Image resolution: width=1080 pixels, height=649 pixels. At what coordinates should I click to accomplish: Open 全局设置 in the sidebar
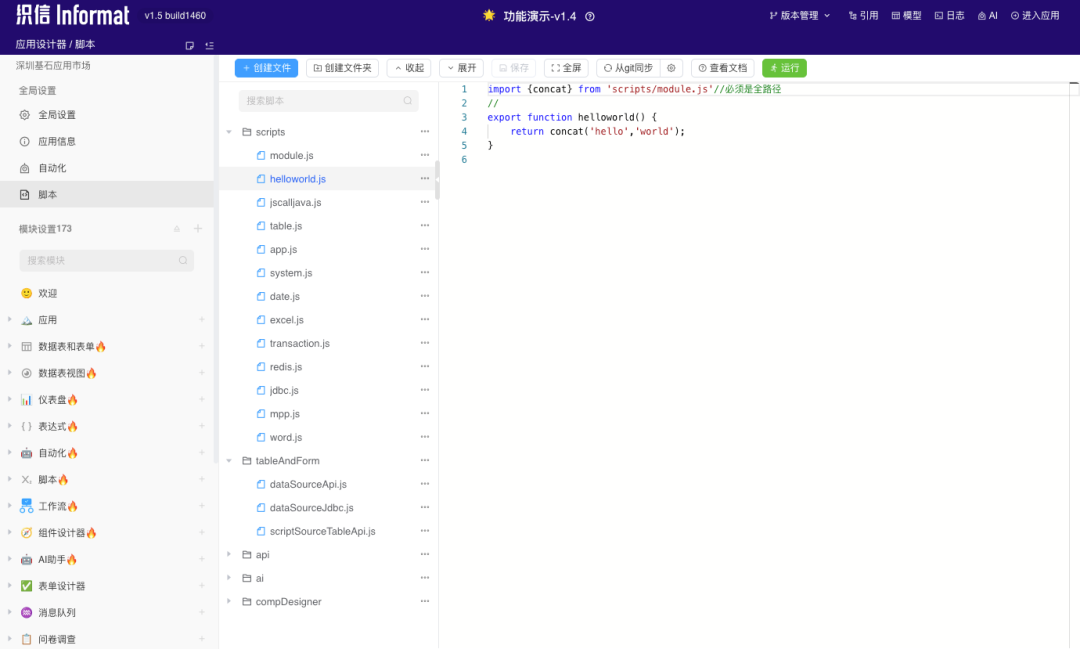56,115
